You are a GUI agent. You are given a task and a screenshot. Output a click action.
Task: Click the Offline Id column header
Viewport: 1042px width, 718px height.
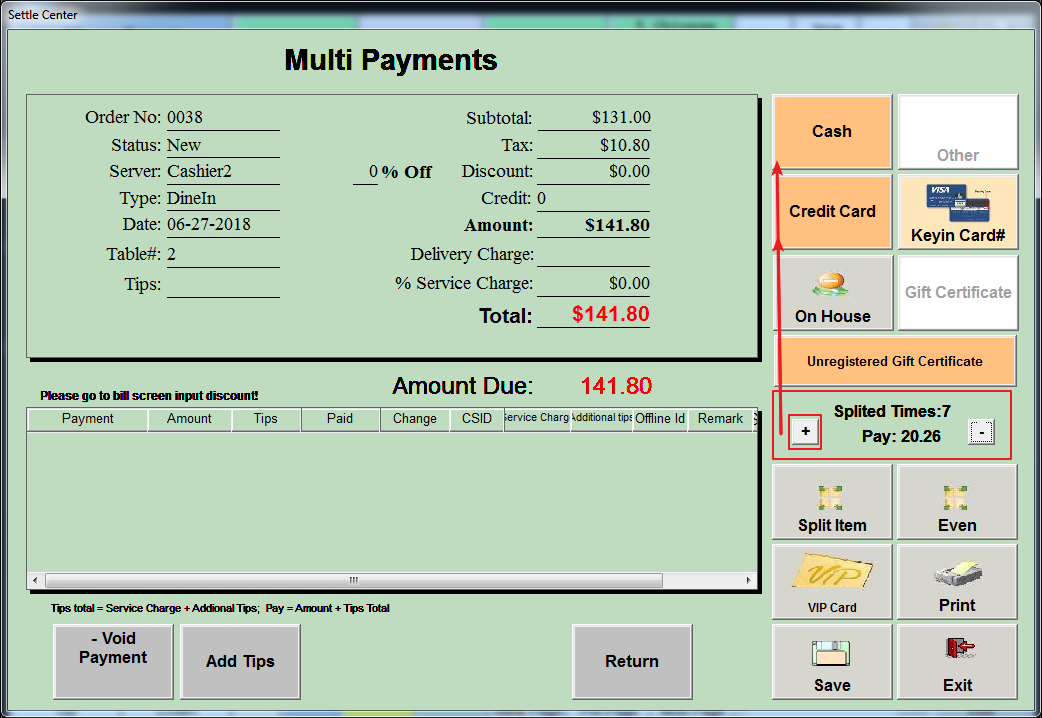tap(660, 419)
